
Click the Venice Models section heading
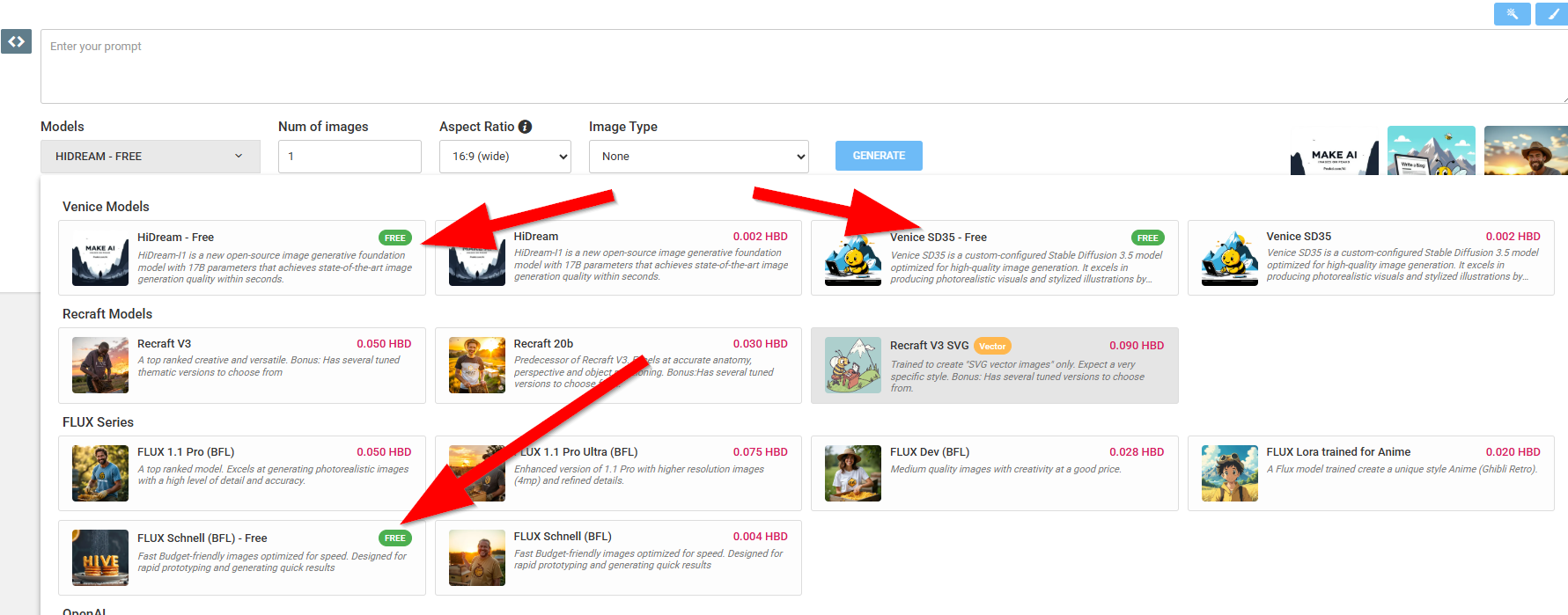tap(106, 207)
